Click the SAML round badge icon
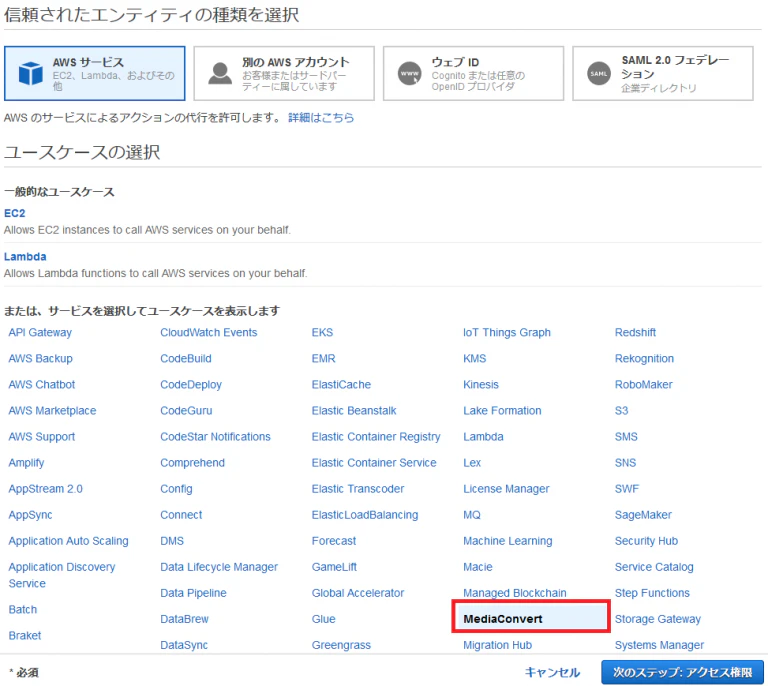 (599, 73)
